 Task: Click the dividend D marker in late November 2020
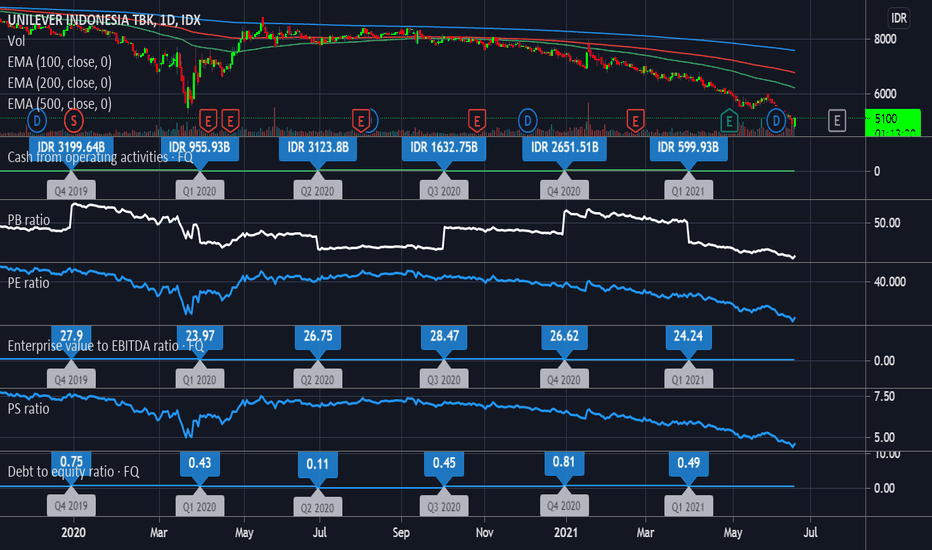[527, 121]
